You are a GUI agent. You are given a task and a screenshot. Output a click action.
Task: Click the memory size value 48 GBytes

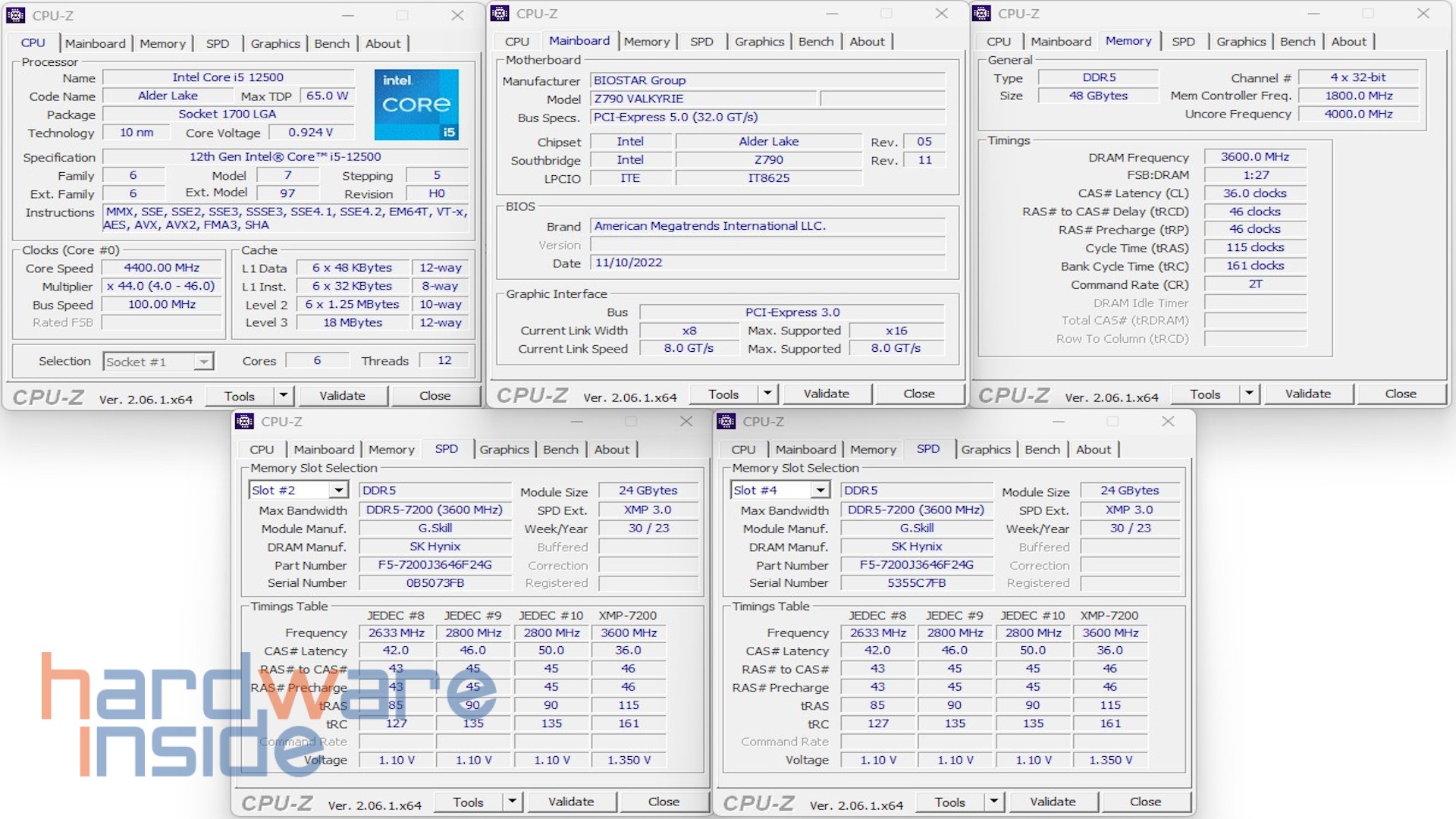pyautogui.click(x=1098, y=96)
